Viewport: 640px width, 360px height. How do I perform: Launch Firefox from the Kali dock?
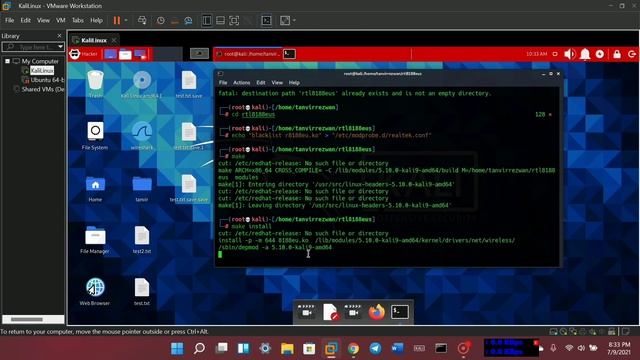tap(376, 313)
